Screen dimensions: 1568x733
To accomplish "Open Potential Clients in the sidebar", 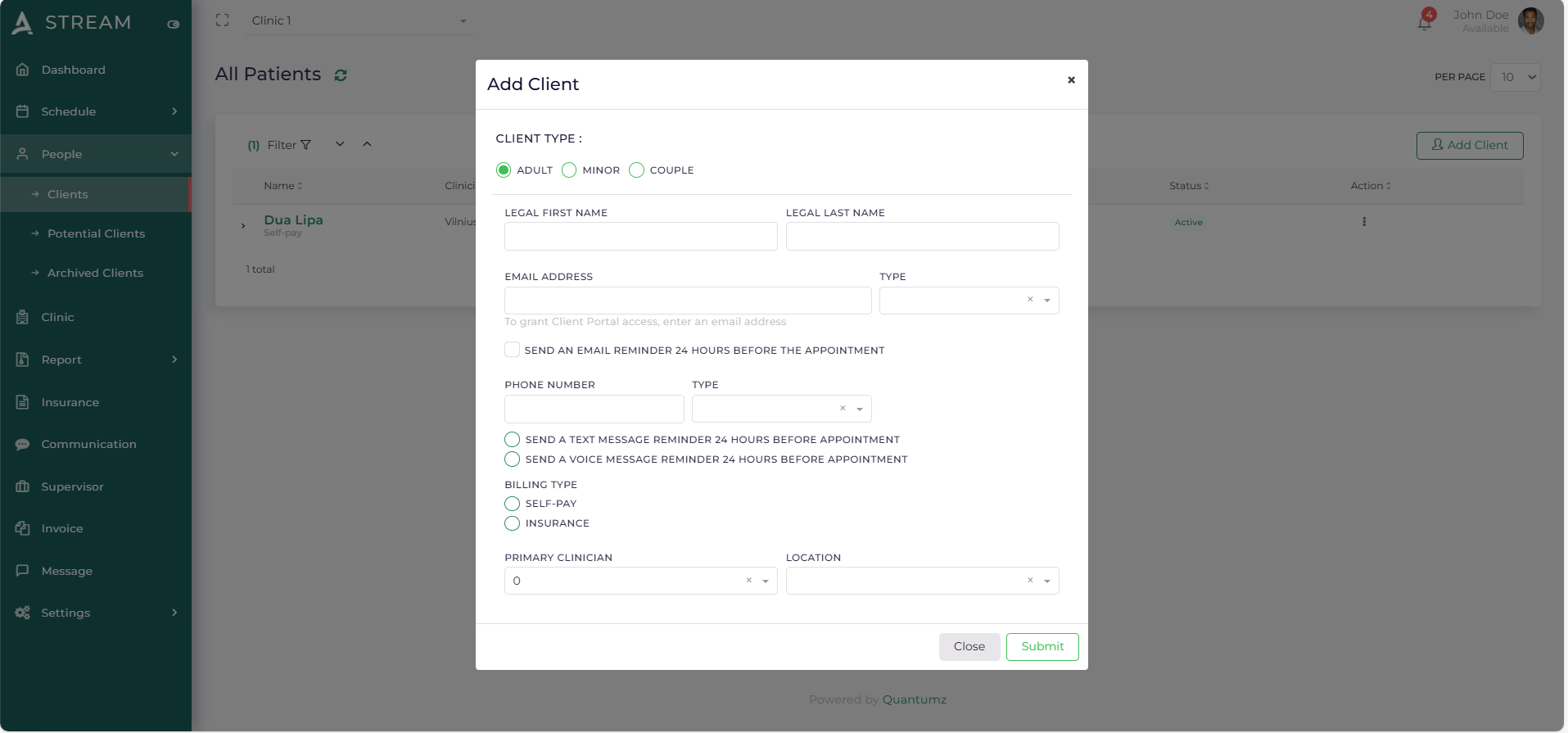I will coord(96,233).
